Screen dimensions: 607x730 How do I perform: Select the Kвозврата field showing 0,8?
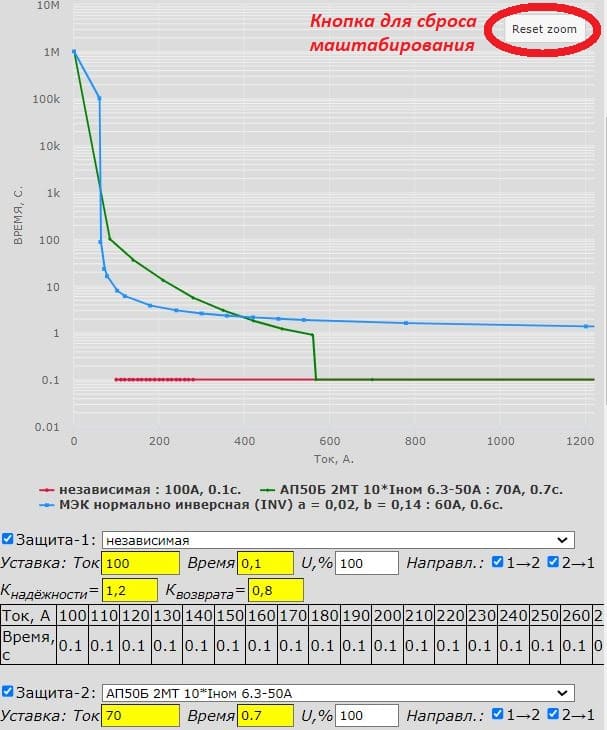(275, 590)
